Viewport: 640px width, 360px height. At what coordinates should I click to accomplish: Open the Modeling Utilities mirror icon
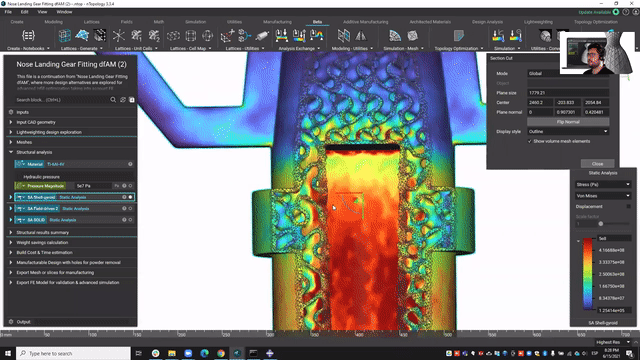coord(361,36)
